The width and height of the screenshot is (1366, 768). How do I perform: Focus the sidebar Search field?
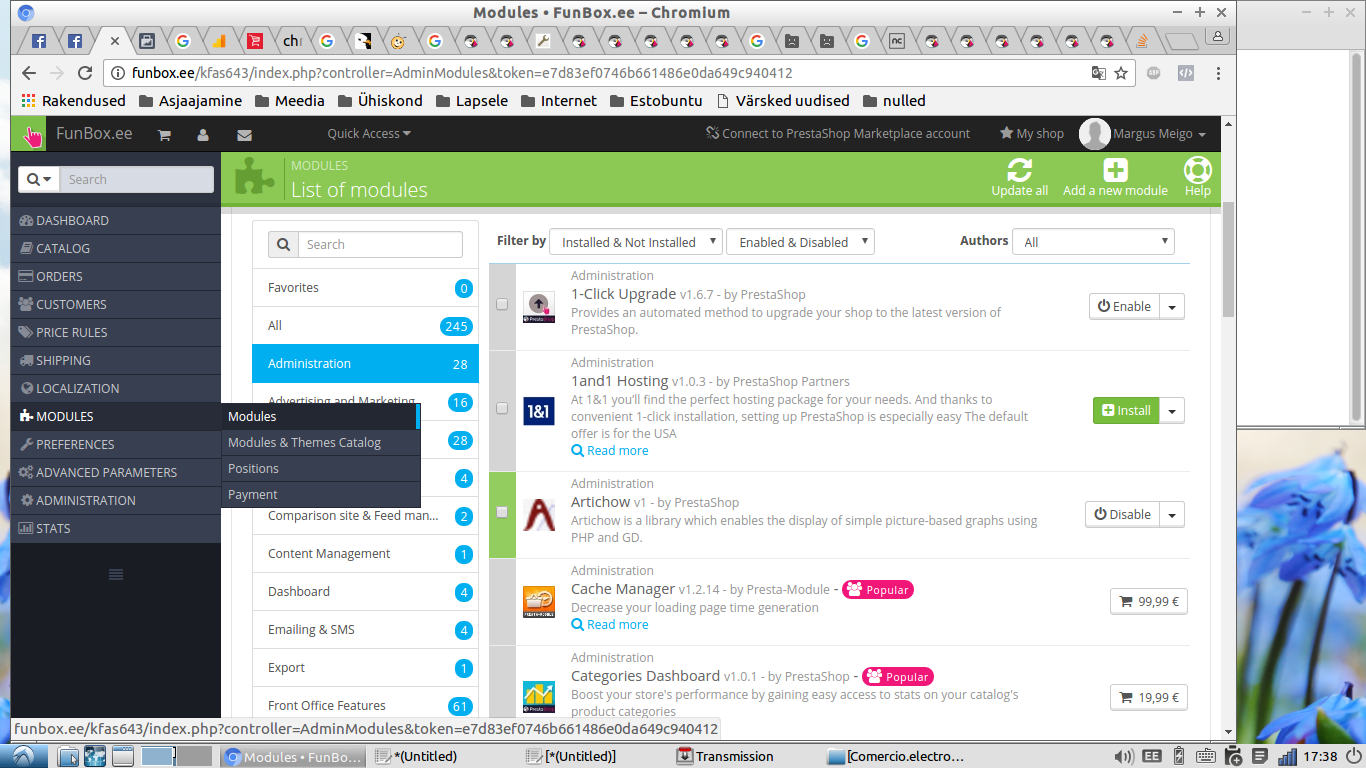tap(137, 179)
